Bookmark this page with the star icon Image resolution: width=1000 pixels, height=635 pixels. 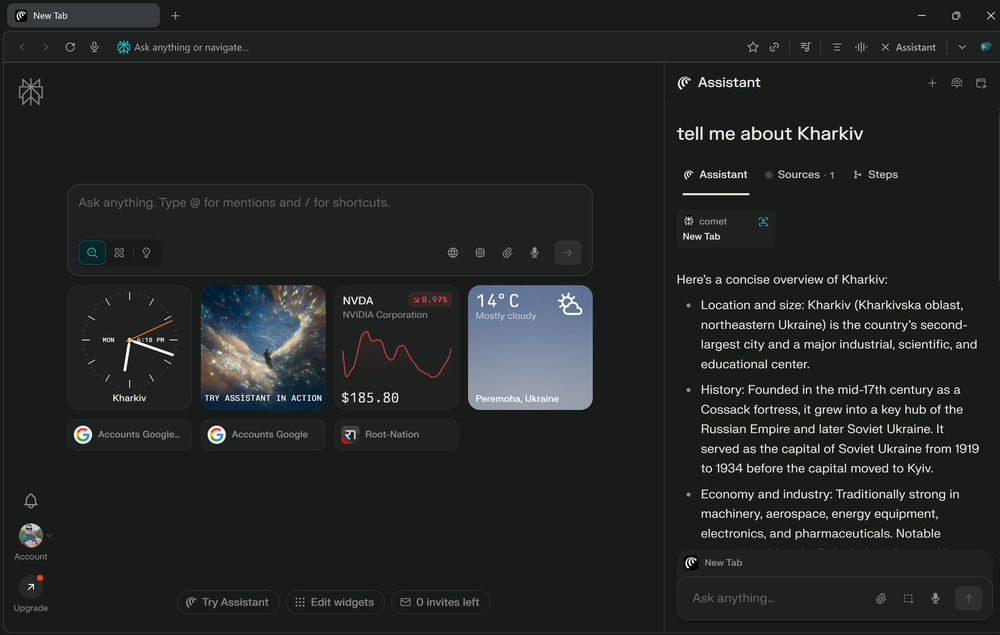753,47
